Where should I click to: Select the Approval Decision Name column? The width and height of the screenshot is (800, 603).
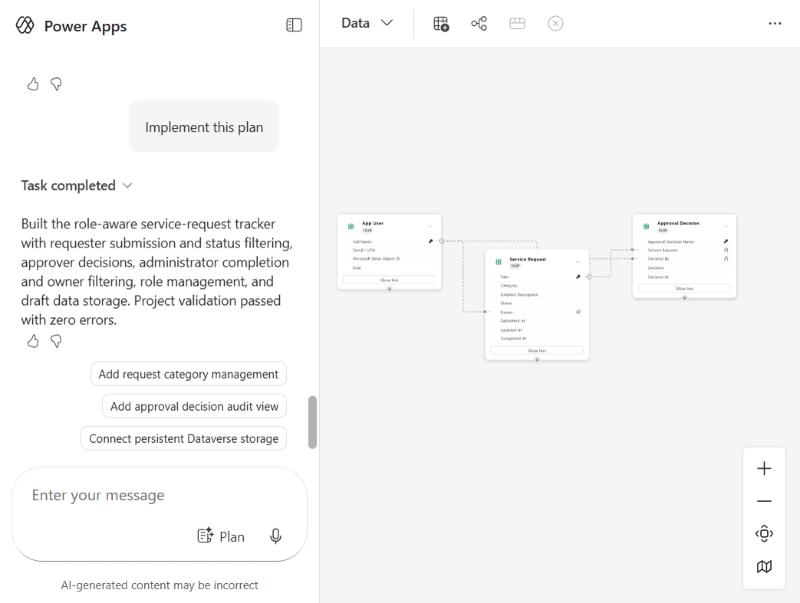point(684,242)
